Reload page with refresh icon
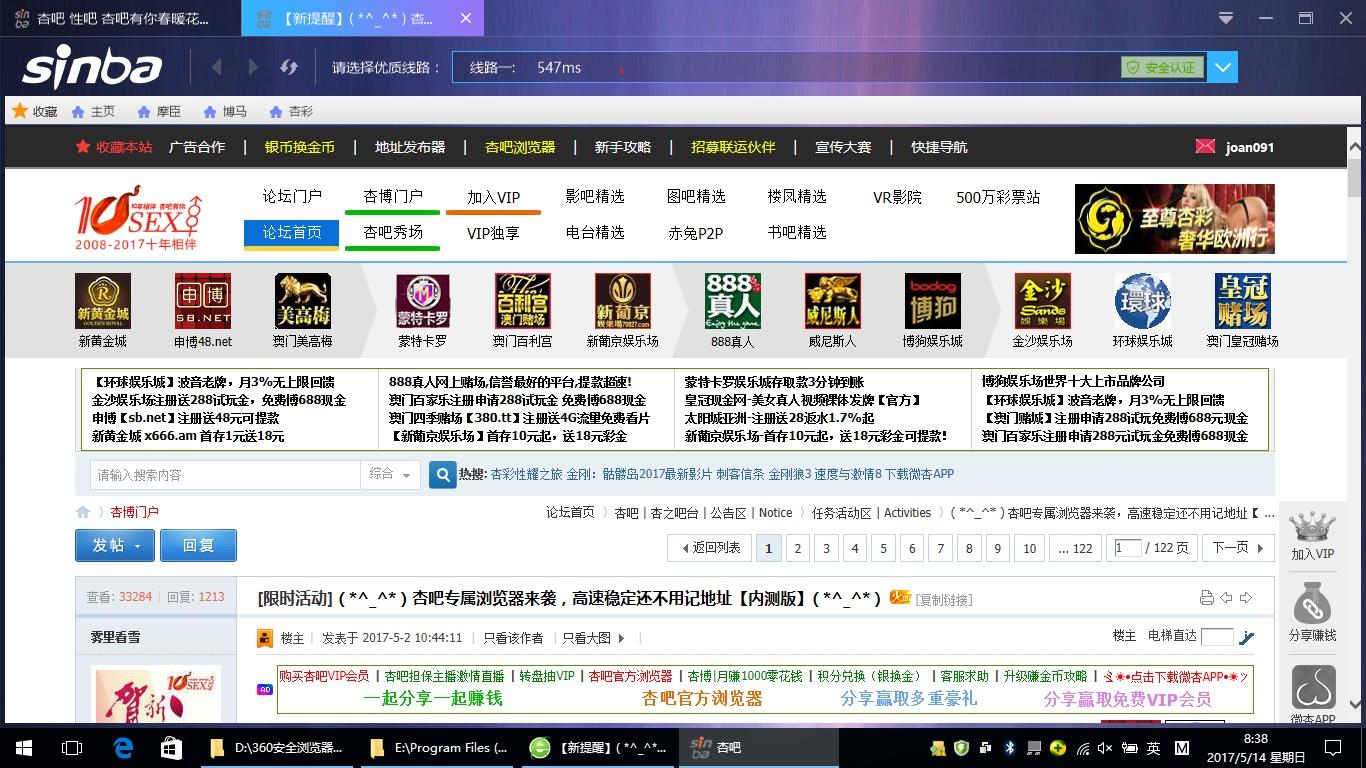 click(289, 67)
